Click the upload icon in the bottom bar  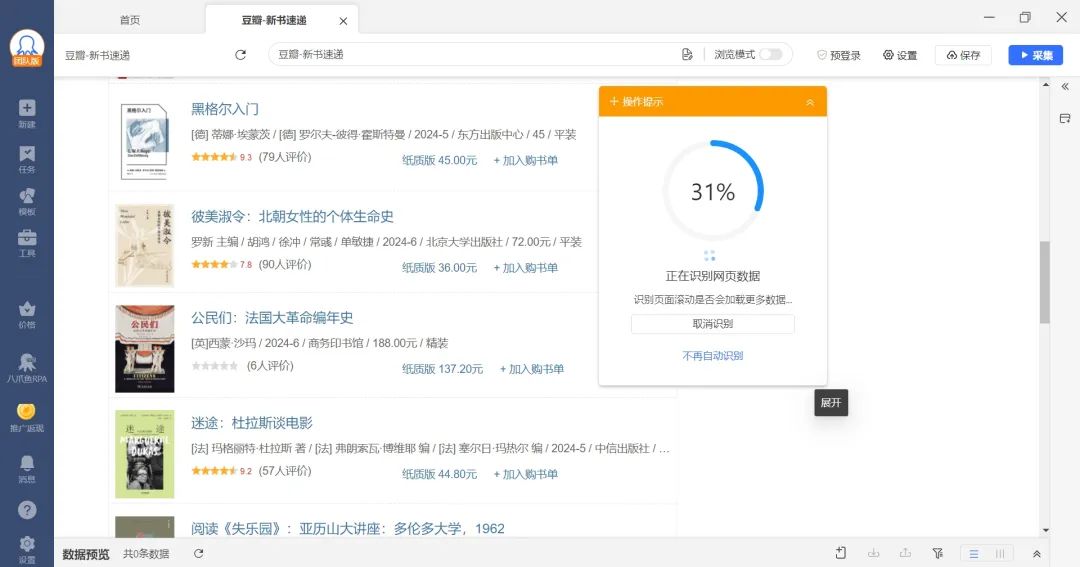click(905, 553)
